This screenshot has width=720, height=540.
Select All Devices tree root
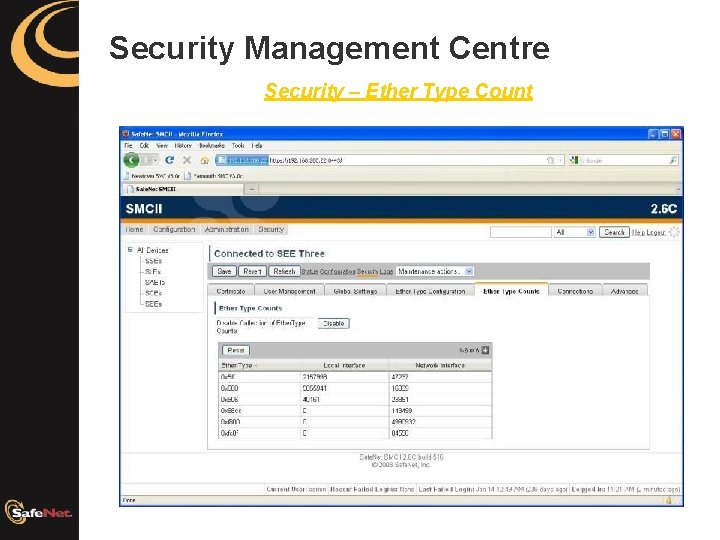152,250
